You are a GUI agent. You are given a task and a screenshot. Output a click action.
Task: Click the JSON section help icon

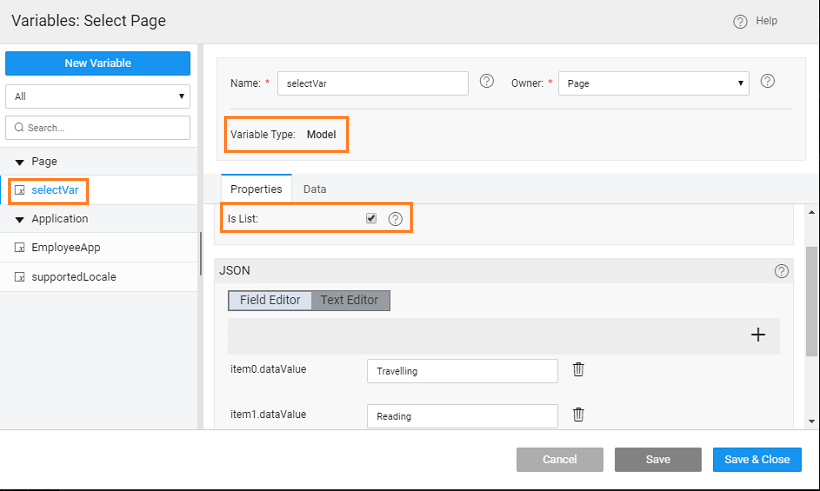pyautogui.click(x=781, y=271)
